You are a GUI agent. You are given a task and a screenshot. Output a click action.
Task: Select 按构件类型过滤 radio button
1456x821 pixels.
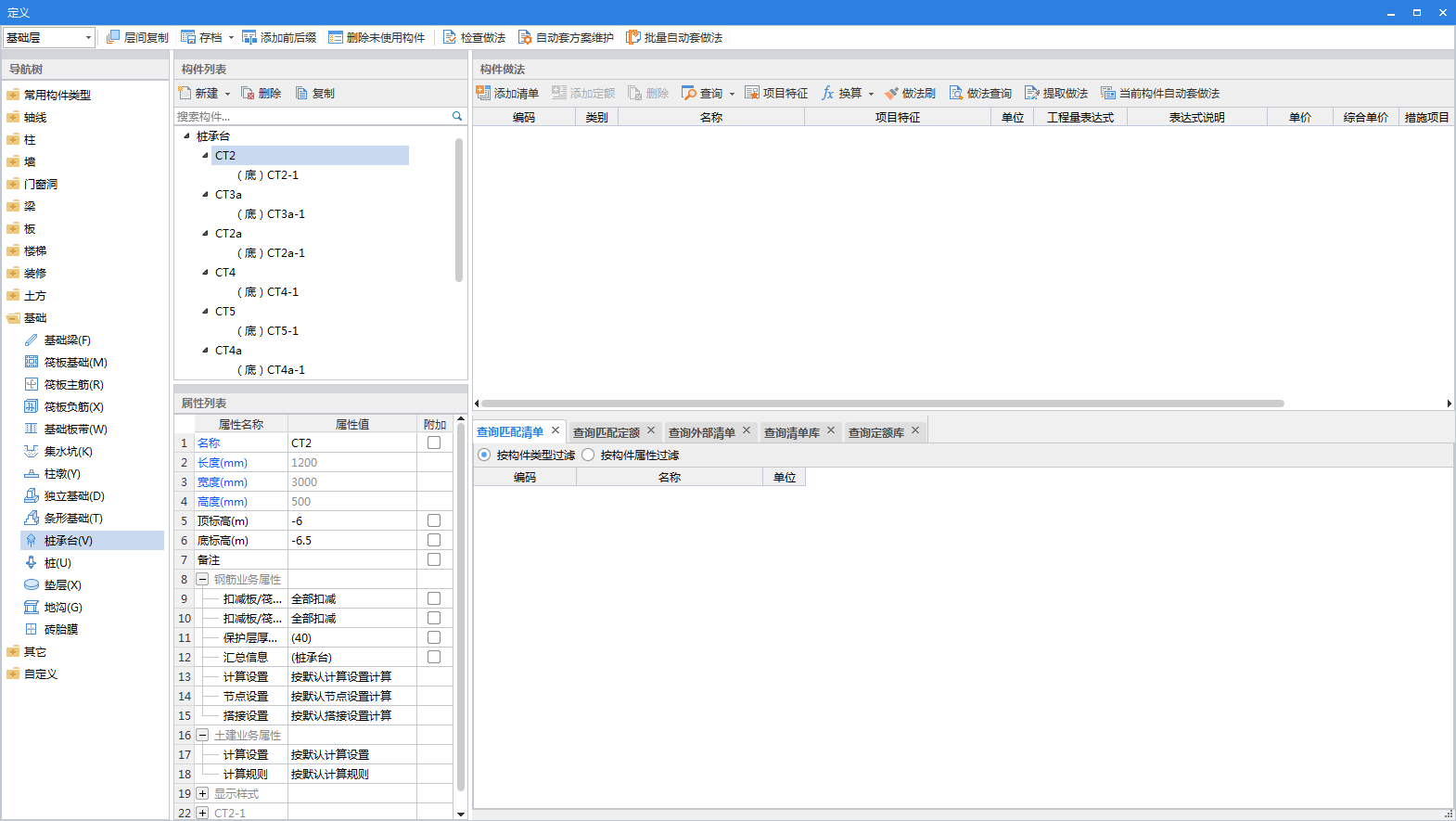click(x=484, y=455)
